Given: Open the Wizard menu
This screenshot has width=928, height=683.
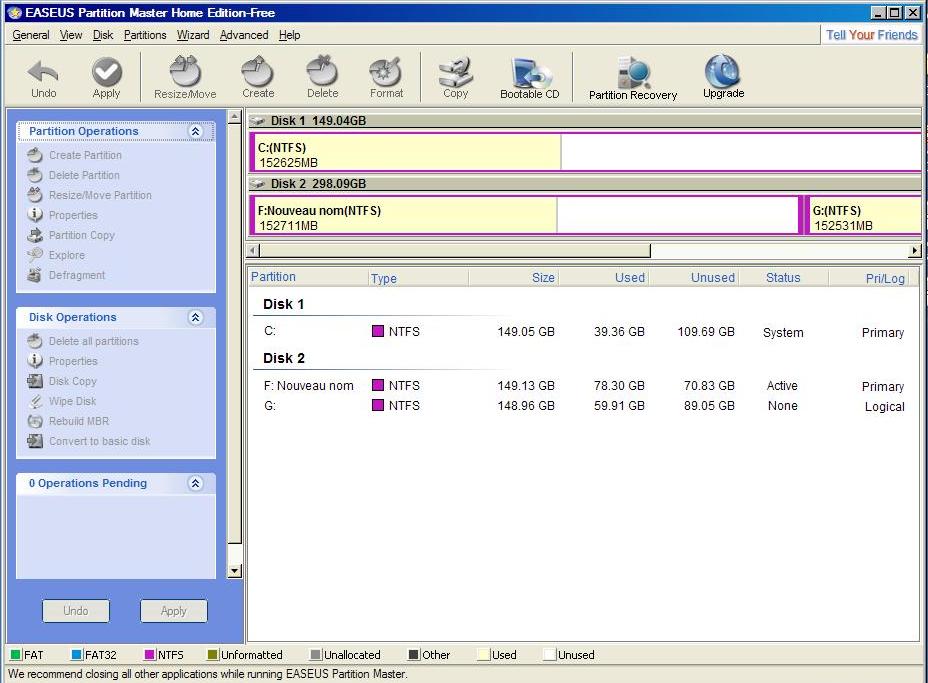Looking at the screenshot, I should coord(193,35).
